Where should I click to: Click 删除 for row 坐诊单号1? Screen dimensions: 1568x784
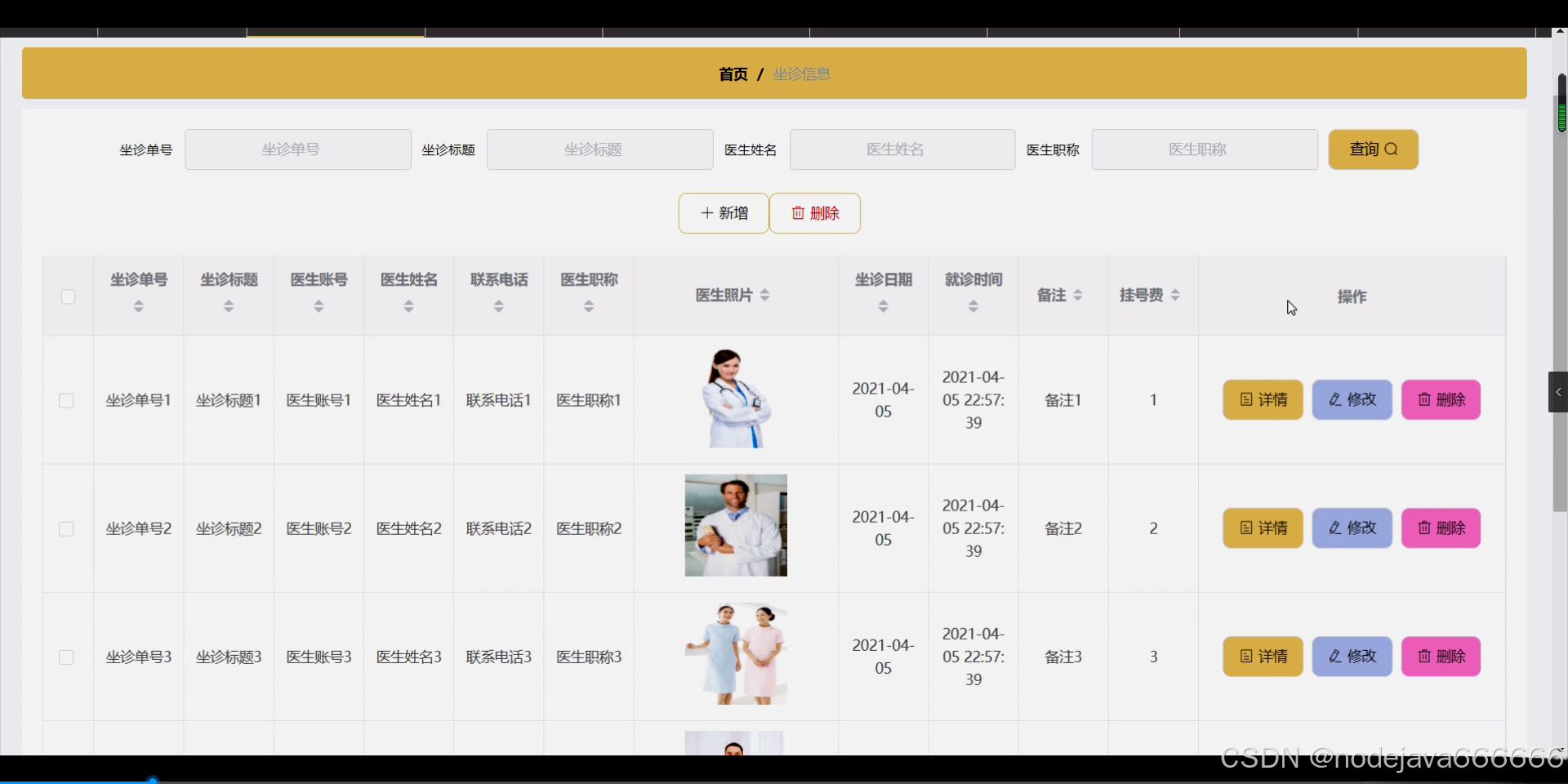click(x=1441, y=399)
